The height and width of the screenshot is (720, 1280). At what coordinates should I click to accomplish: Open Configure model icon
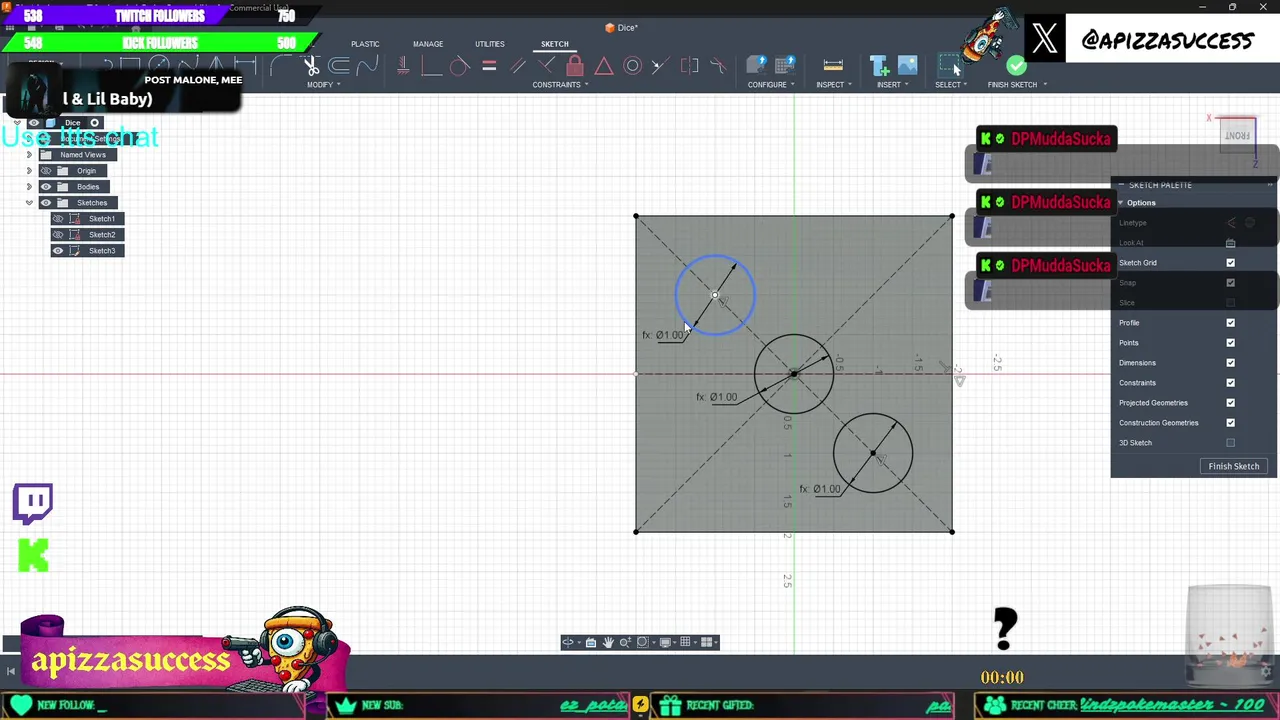pos(756,66)
